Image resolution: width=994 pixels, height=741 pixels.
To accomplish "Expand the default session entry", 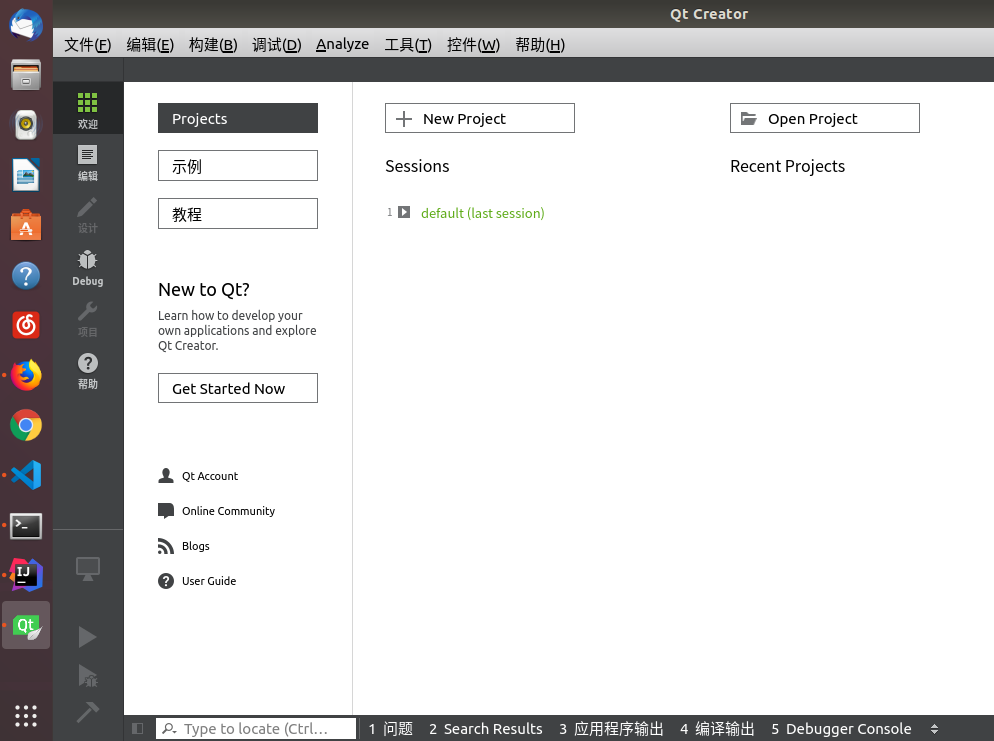I will [x=404, y=212].
